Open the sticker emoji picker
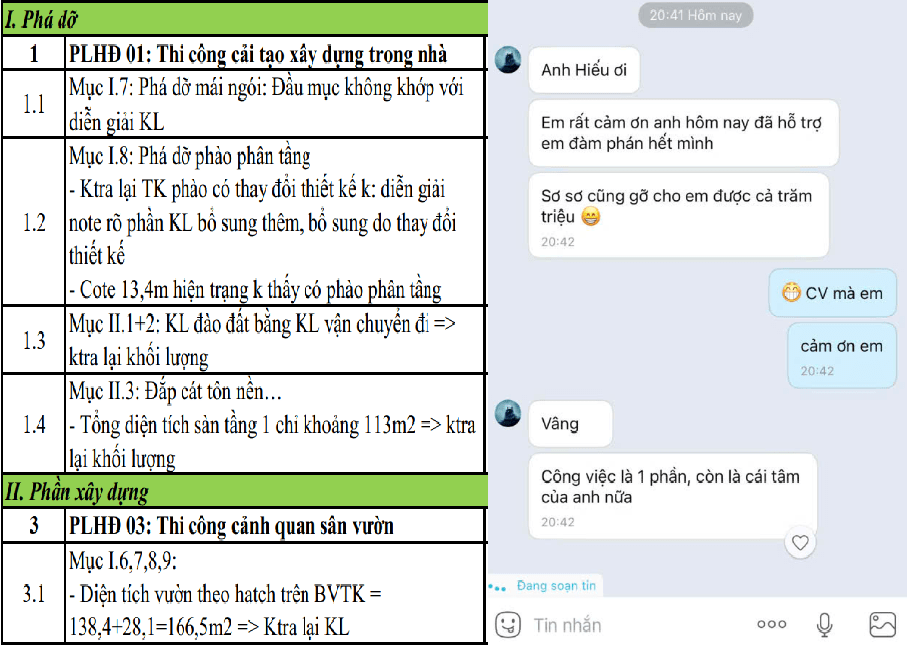 [508, 625]
